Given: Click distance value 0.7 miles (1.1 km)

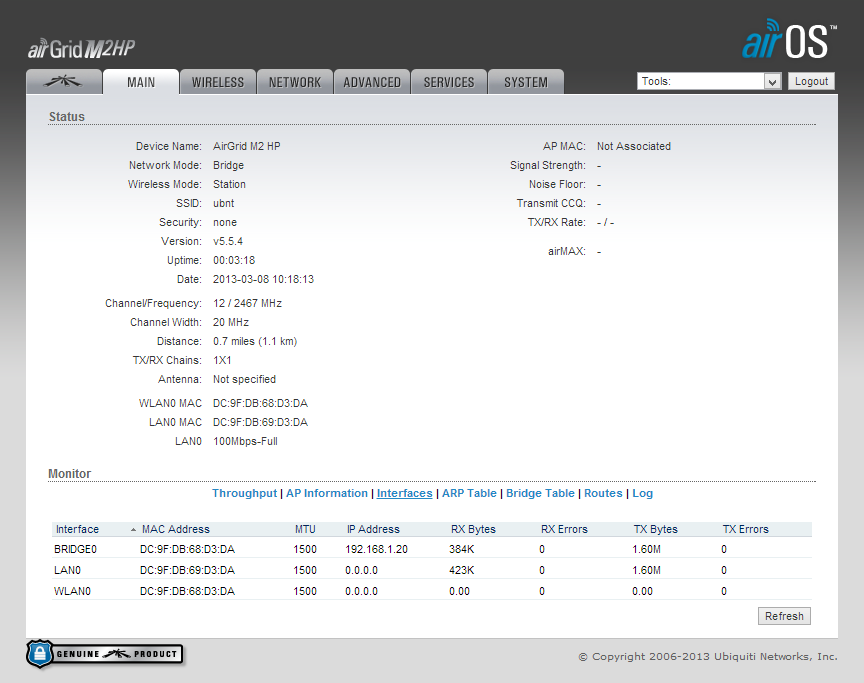Looking at the screenshot, I should pos(255,341).
